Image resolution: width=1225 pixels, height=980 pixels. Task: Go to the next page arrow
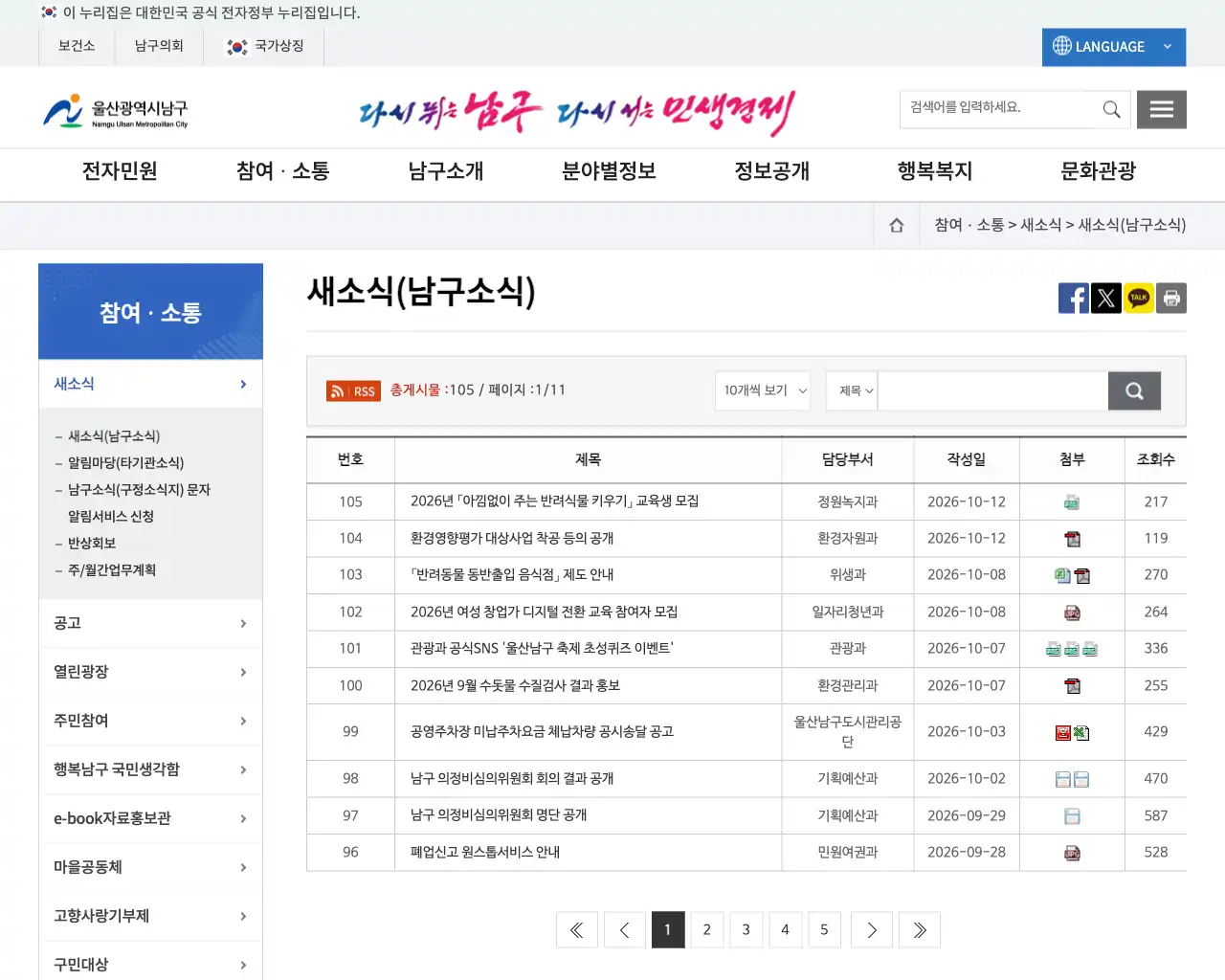point(871,929)
